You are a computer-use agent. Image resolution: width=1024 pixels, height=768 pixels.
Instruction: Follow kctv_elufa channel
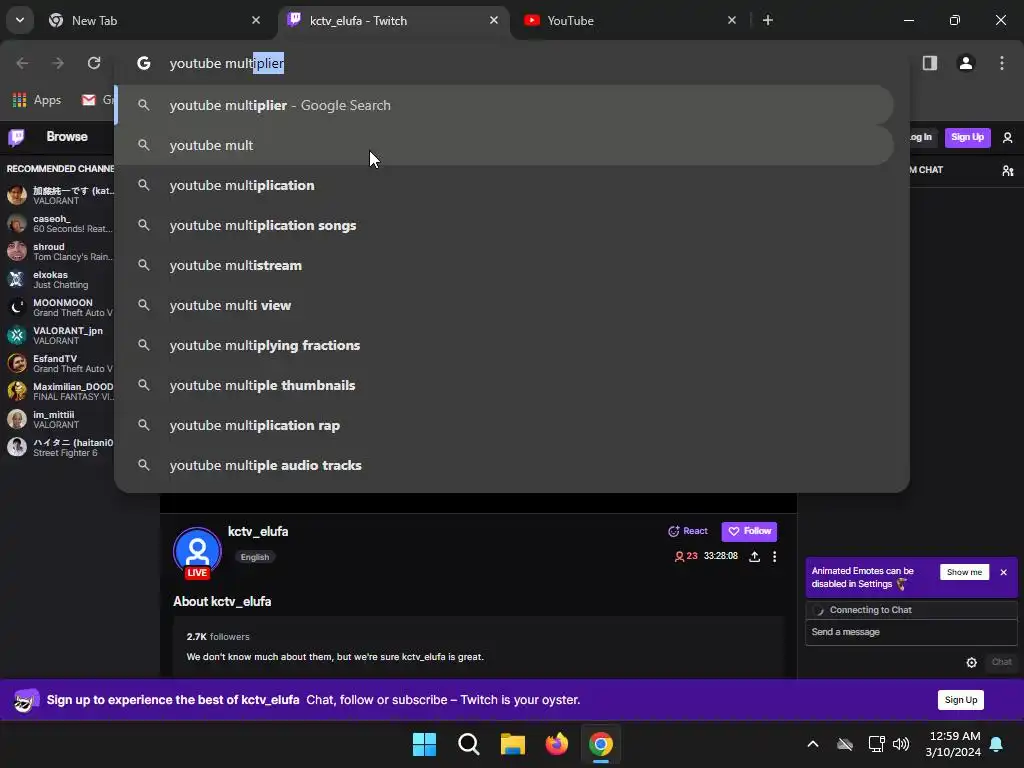749,531
